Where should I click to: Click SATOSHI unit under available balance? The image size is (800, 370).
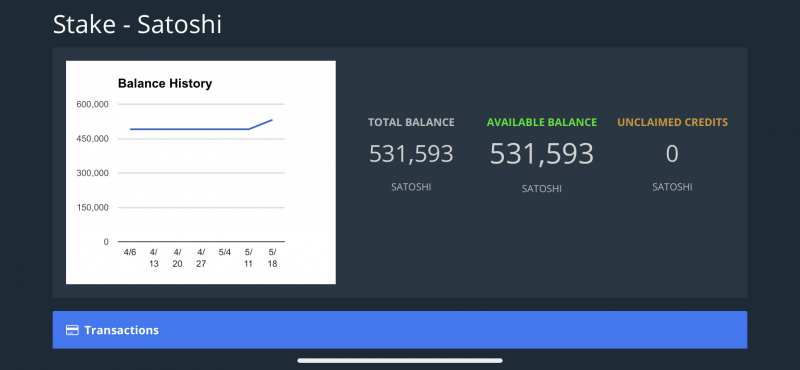pos(542,189)
